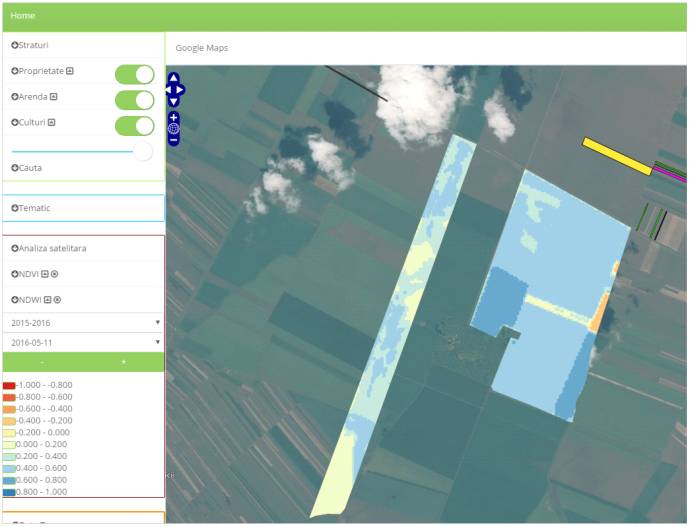Click the globe full-extent map icon

point(174,128)
